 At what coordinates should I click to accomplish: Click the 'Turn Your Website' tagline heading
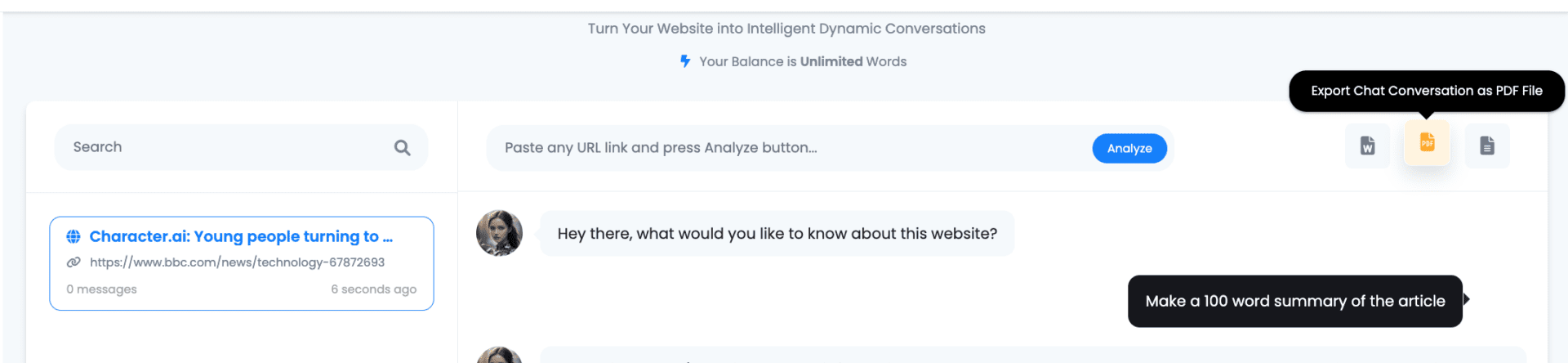[786, 29]
